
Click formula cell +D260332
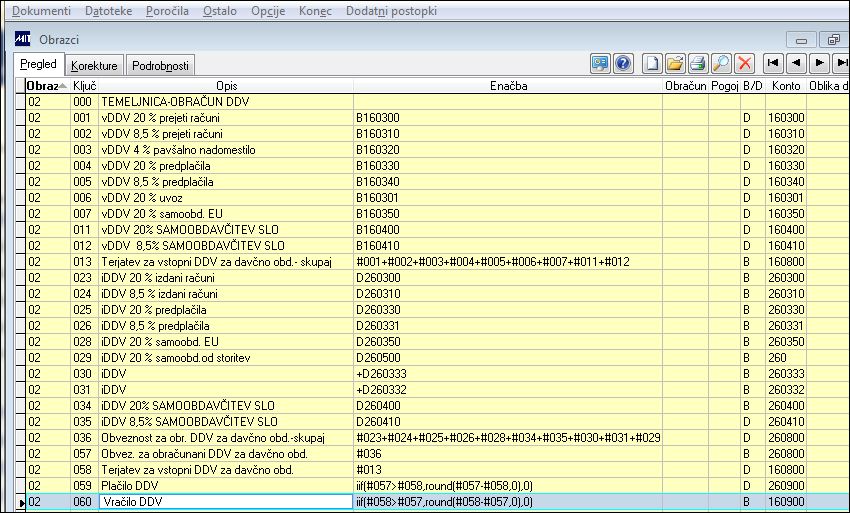(508, 389)
